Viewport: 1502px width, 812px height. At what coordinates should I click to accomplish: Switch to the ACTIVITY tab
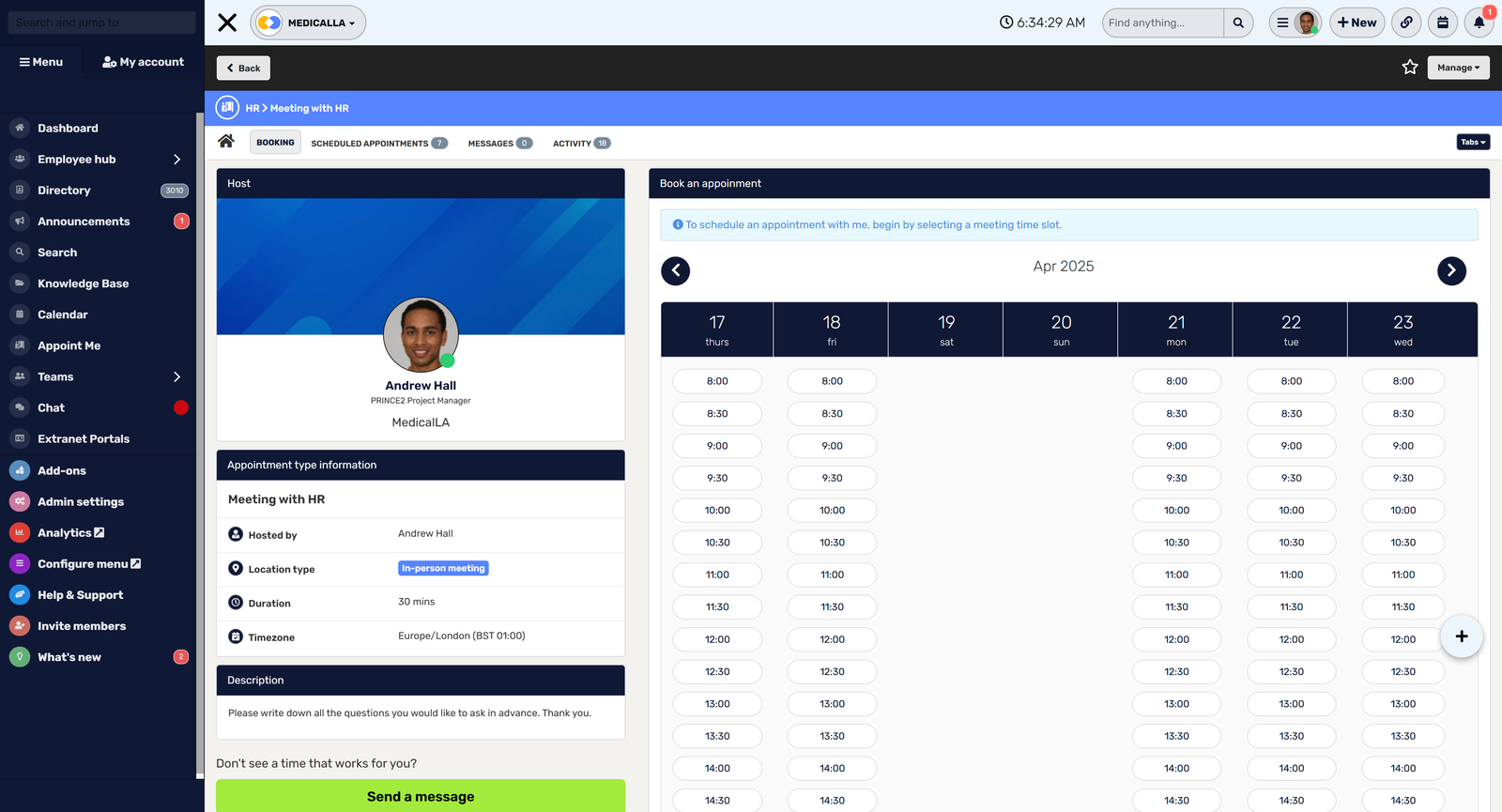click(581, 144)
